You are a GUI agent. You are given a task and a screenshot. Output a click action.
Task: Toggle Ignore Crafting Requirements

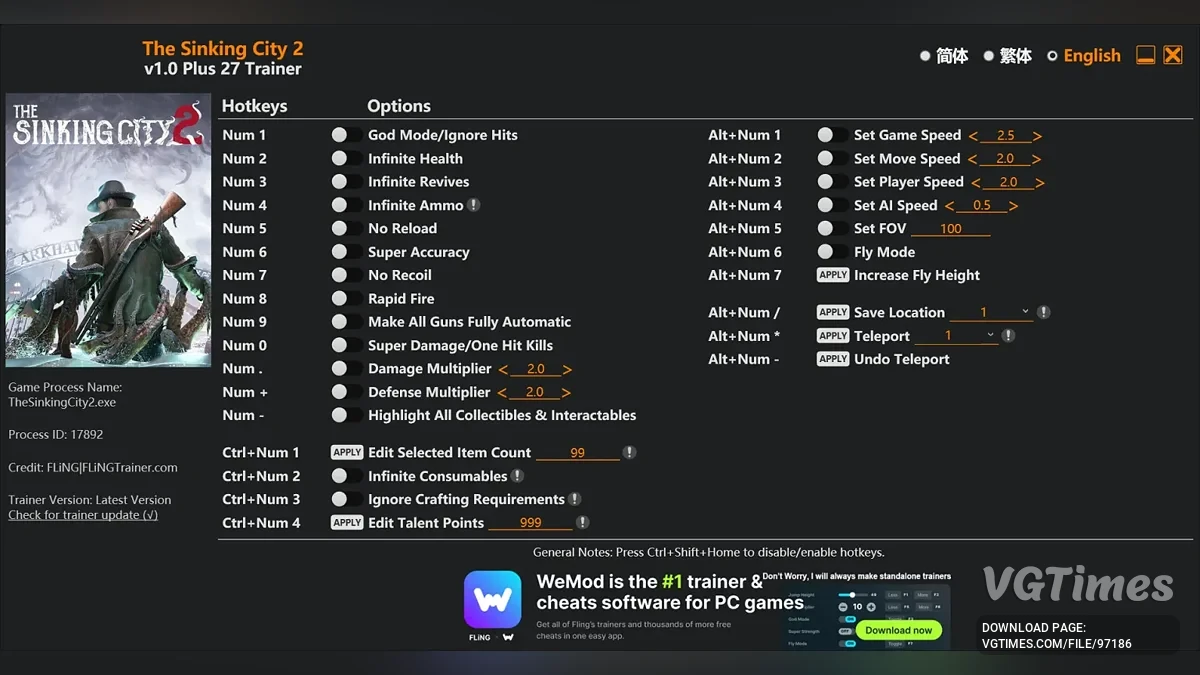point(346,499)
